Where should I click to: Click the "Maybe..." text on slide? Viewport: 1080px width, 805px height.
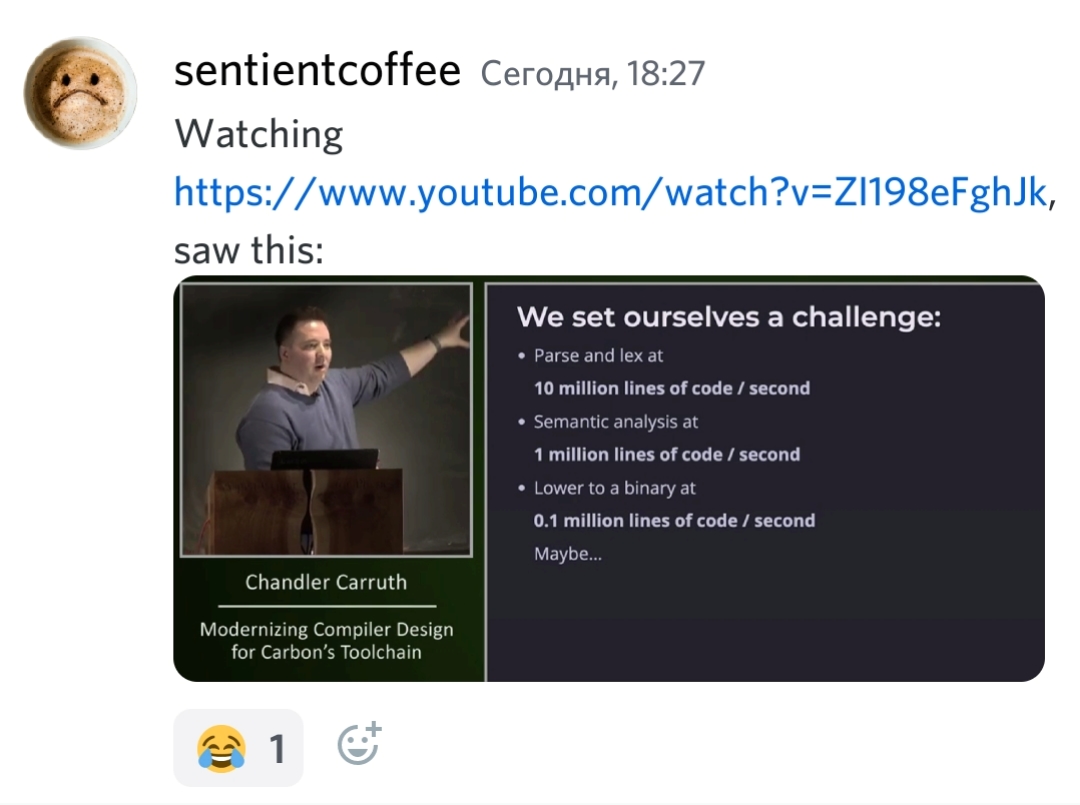pyautogui.click(x=568, y=554)
